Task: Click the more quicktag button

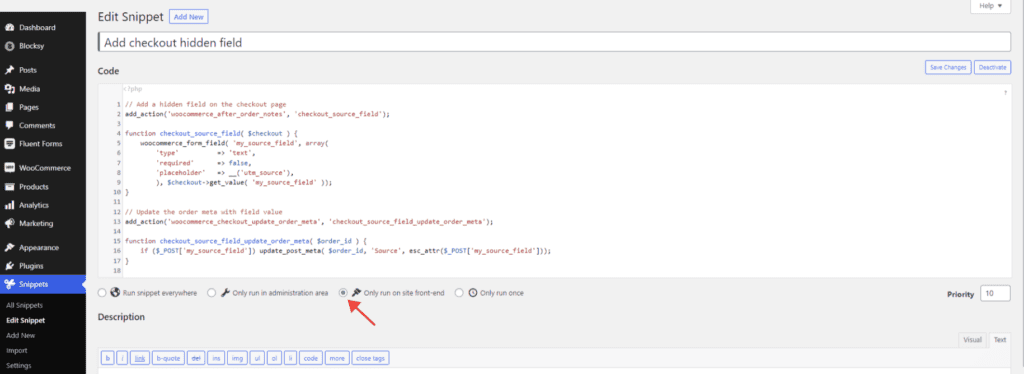Action: tap(337, 358)
